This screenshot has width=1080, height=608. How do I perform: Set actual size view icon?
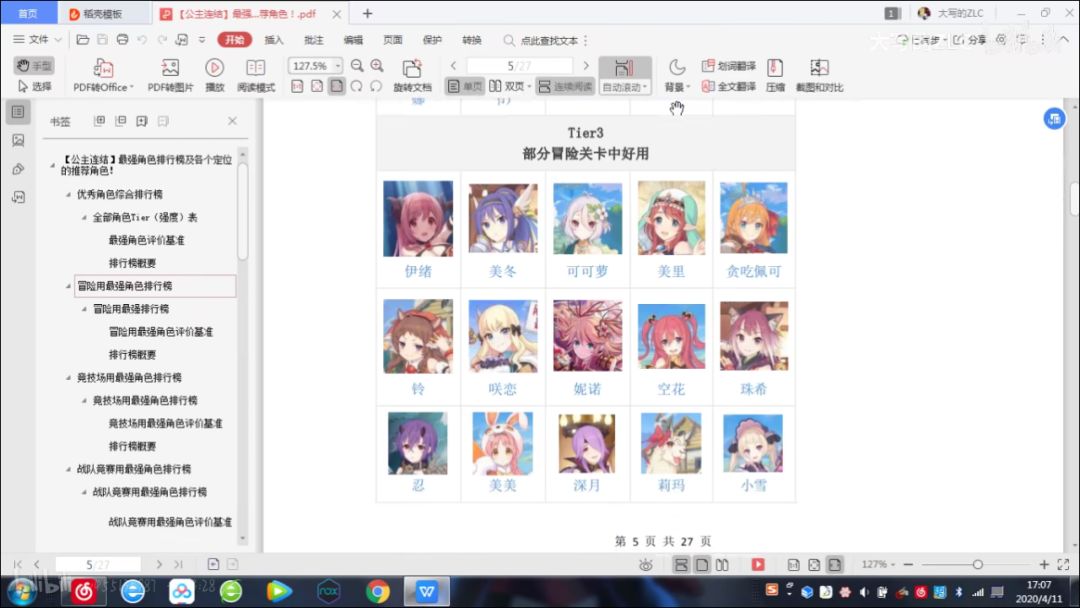tap(297, 87)
